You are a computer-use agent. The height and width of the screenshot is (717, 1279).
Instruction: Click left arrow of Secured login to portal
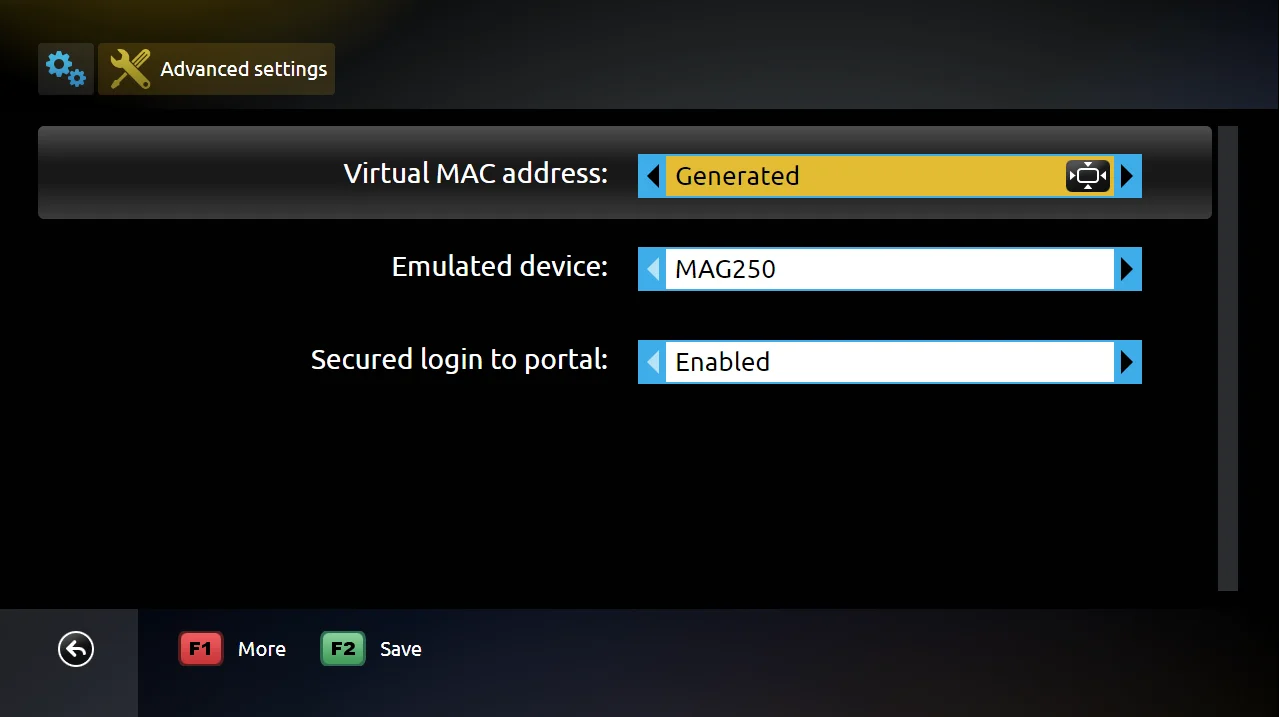653,362
